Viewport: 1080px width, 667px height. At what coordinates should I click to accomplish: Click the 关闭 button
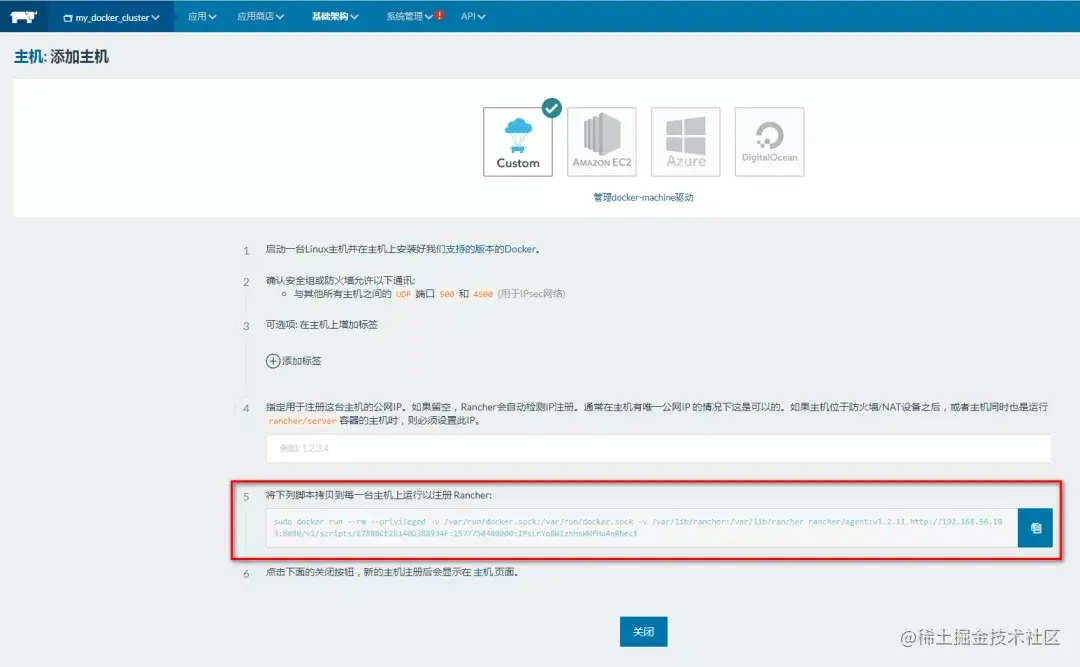643,631
